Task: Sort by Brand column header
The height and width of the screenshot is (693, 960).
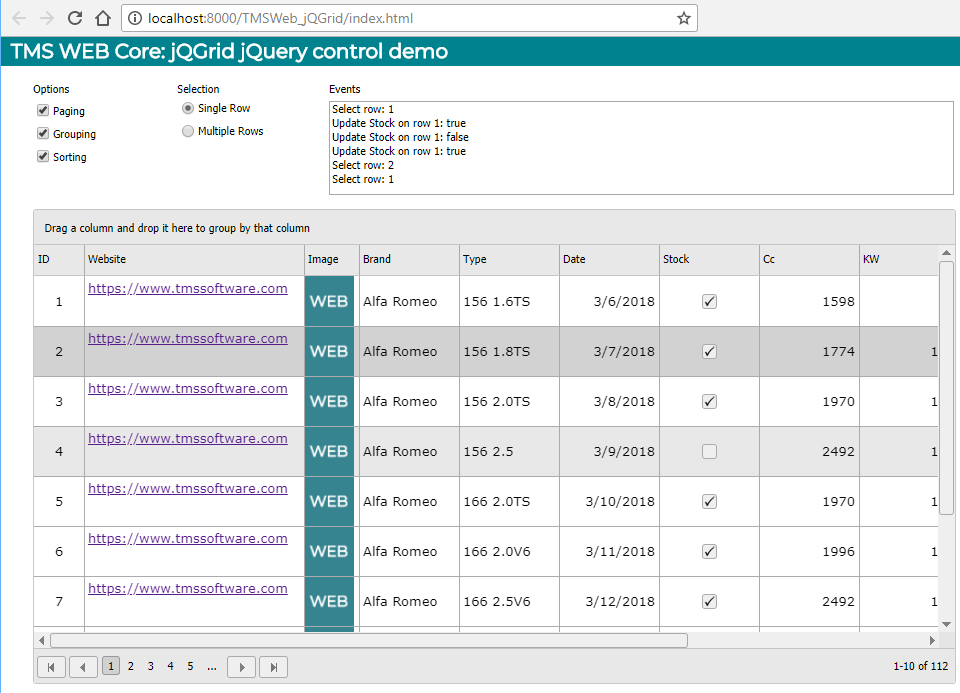Action: (409, 260)
